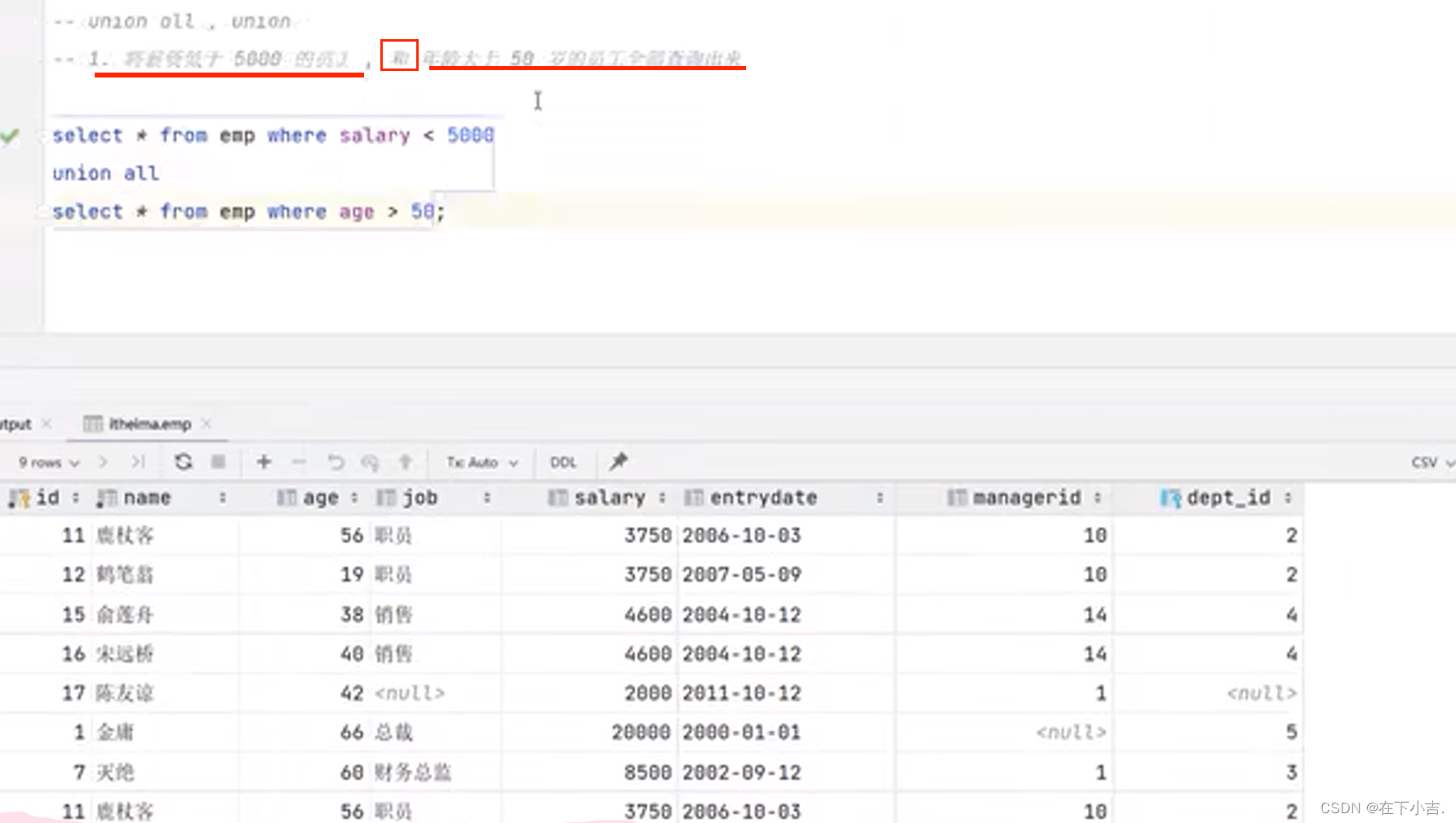
Task: Select id cell 16
Action: [73, 653]
